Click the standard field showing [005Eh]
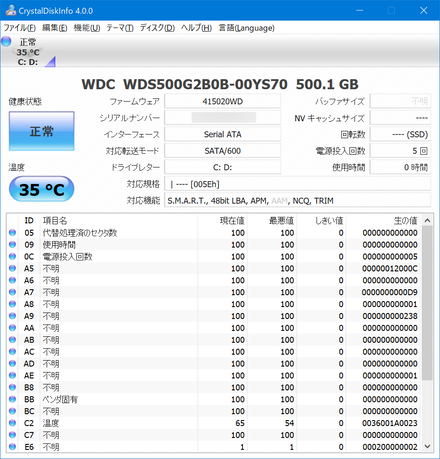The height and width of the screenshot is (459, 440). [x=298, y=184]
